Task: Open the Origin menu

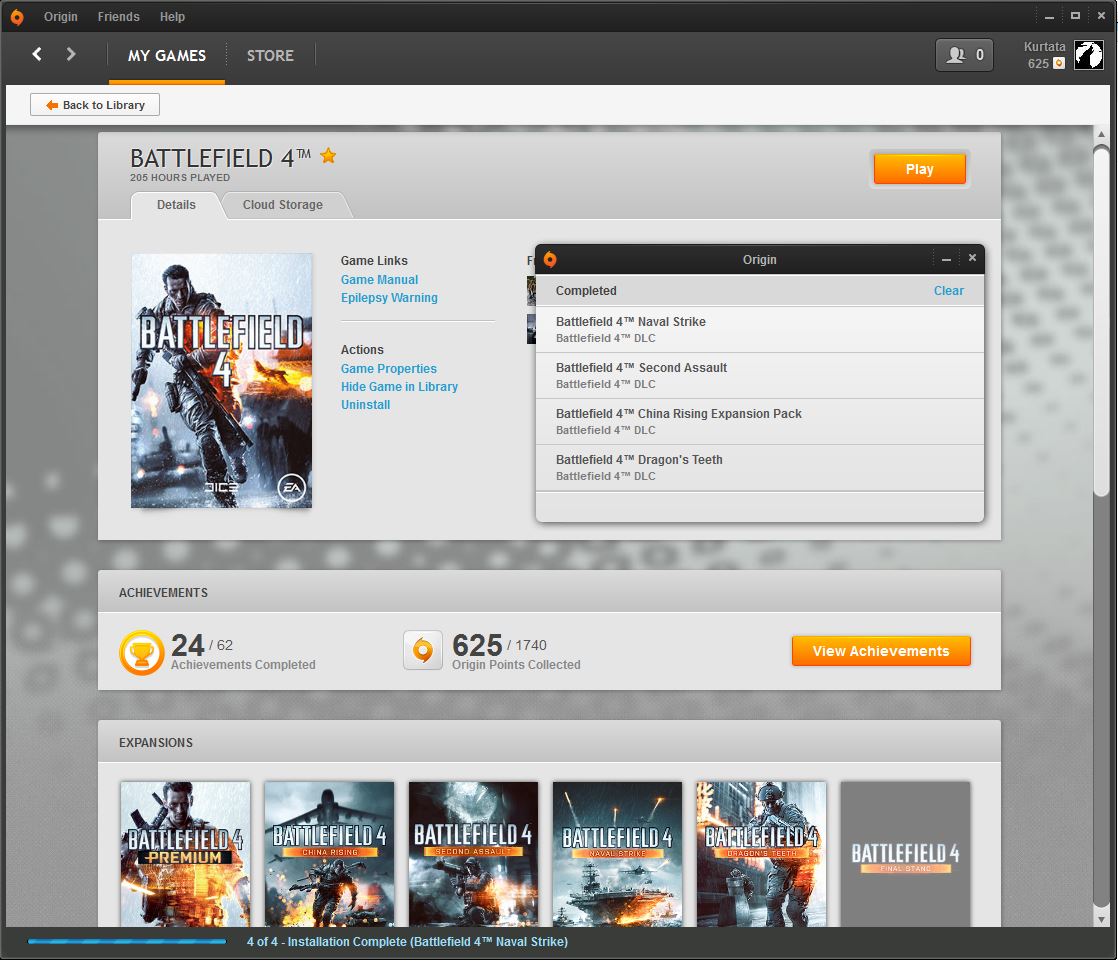Action: coord(61,16)
